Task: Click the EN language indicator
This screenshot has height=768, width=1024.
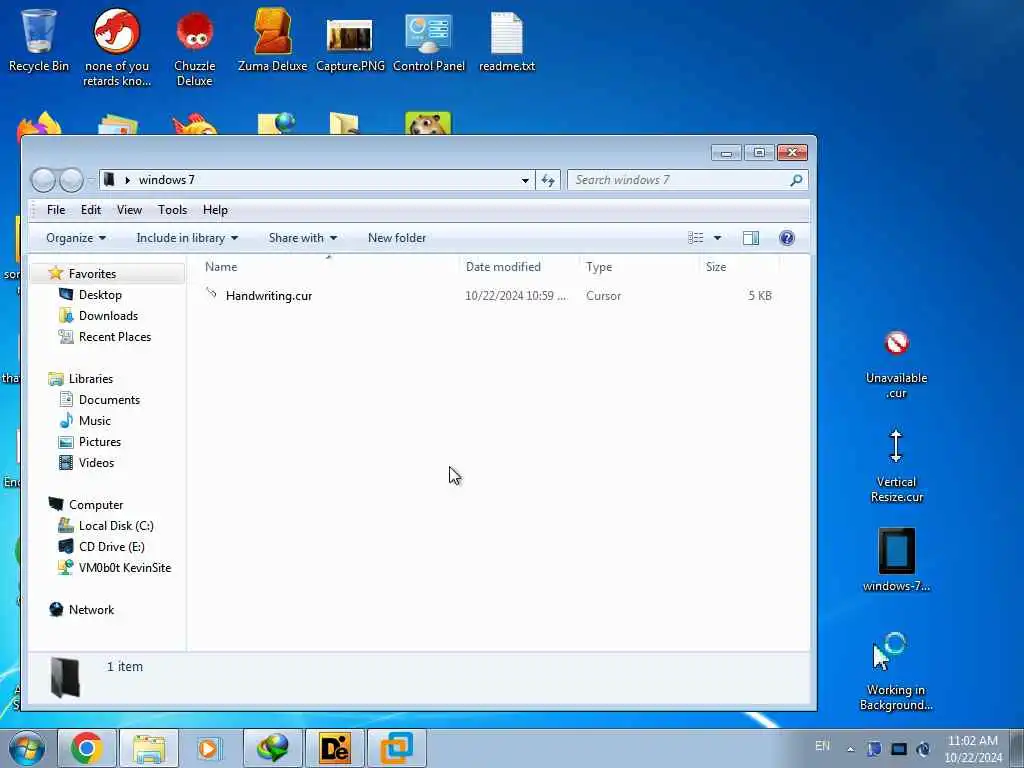Action: pyautogui.click(x=823, y=746)
